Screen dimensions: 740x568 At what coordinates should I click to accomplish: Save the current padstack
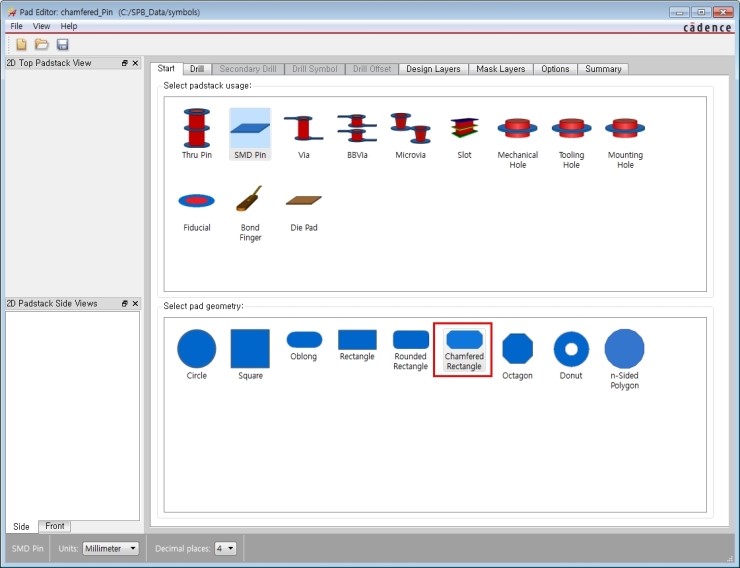pyautogui.click(x=62, y=44)
